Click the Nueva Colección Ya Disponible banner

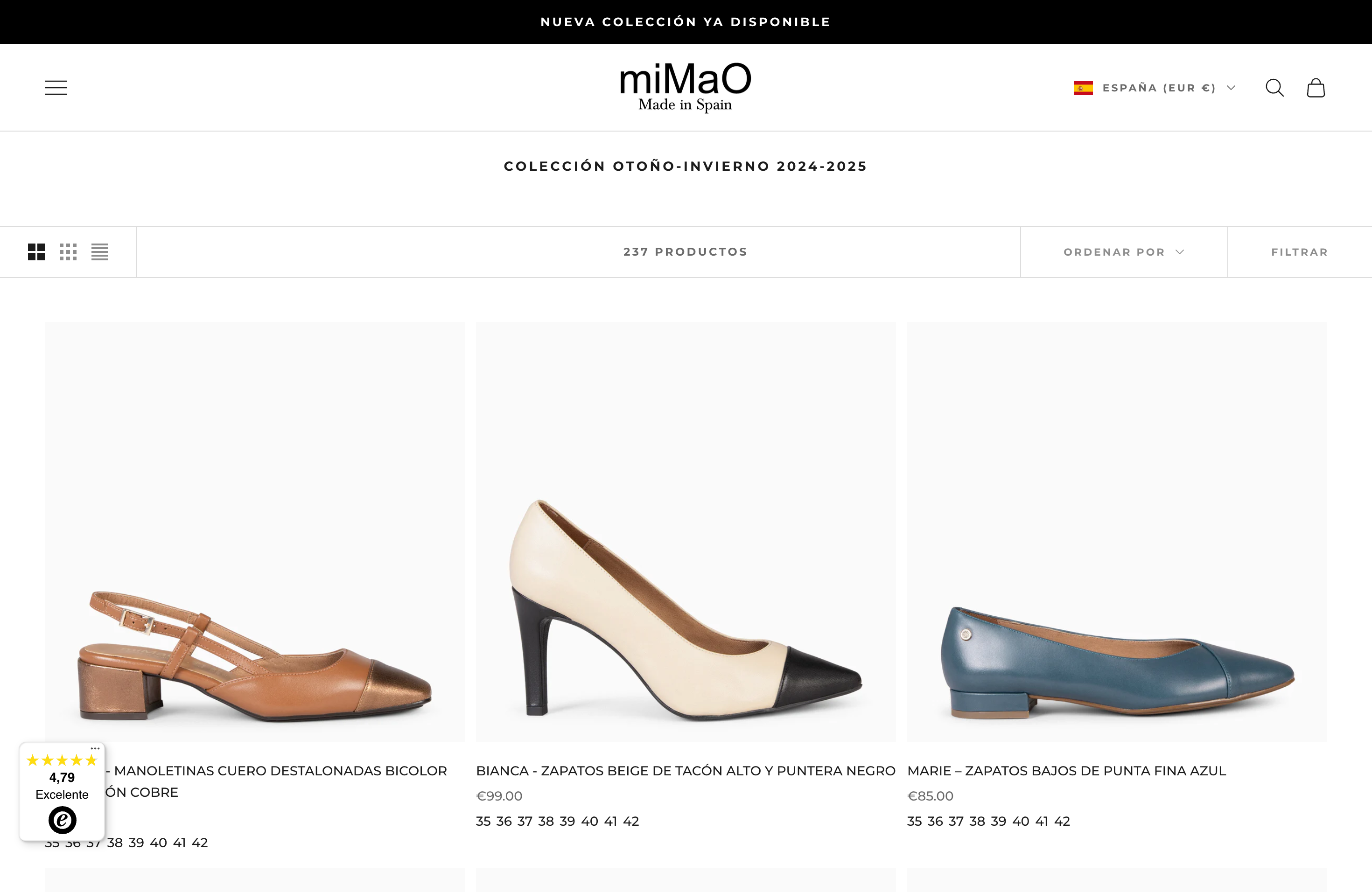(x=686, y=22)
